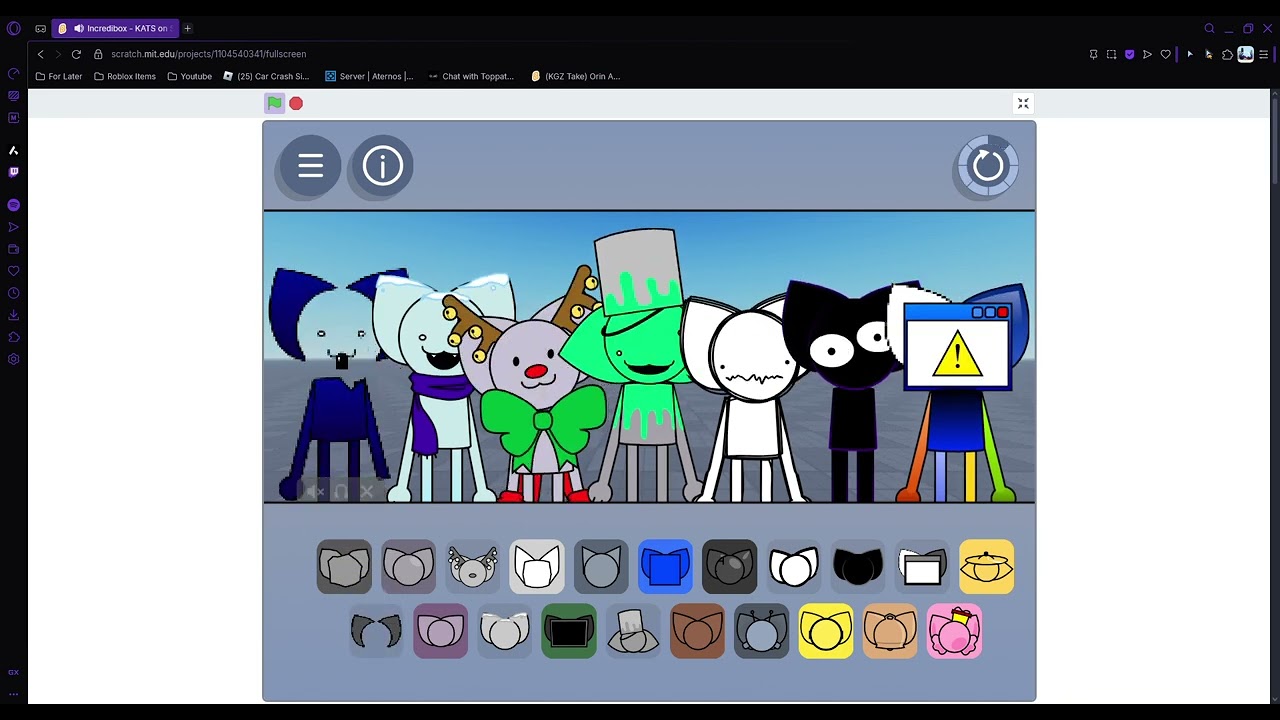Start the project with the green flag
The height and width of the screenshot is (720, 1280).
[x=274, y=103]
